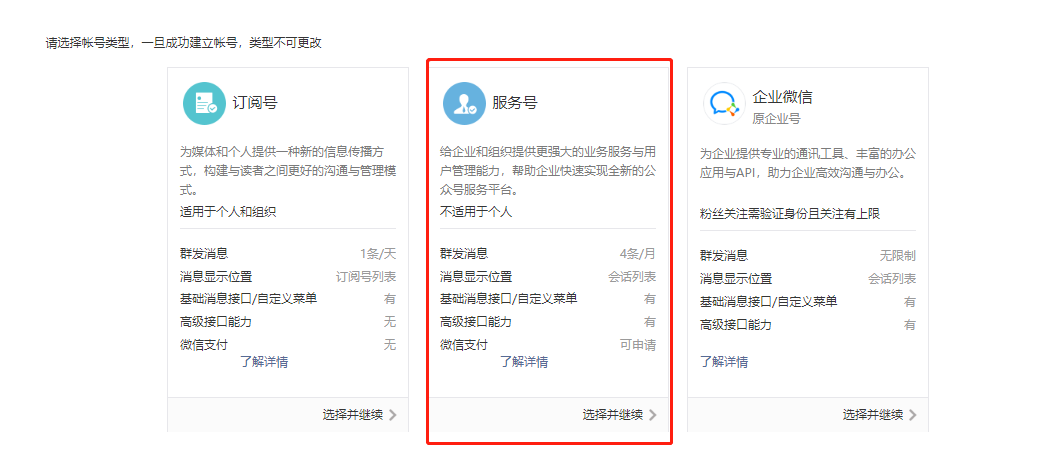
Task: Click the 订阅号 description paragraph
Action: [288, 171]
